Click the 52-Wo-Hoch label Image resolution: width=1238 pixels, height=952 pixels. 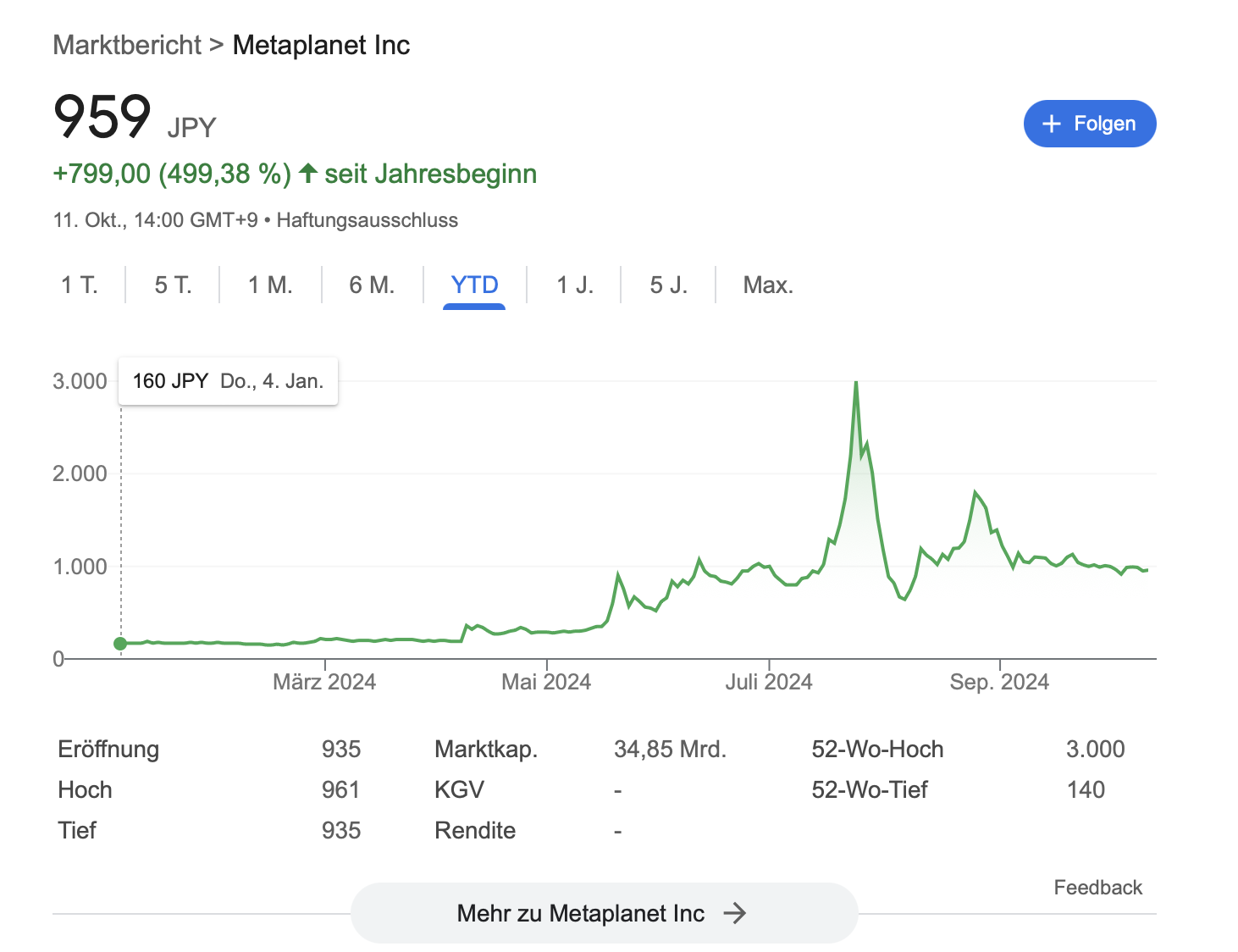pyautogui.click(x=877, y=750)
